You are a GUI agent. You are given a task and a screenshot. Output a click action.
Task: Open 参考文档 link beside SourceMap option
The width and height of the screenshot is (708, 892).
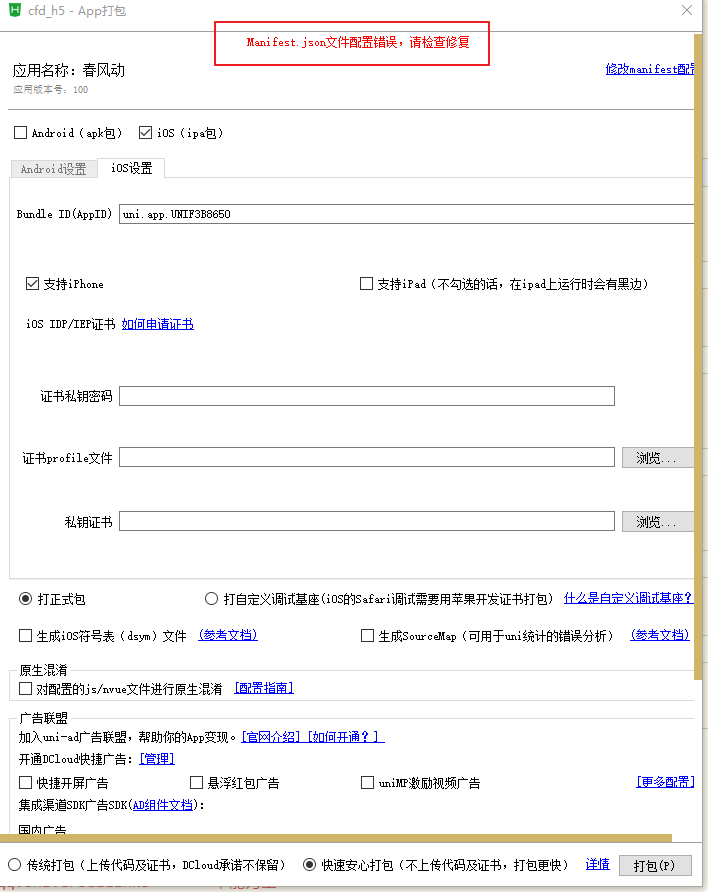pos(660,635)
